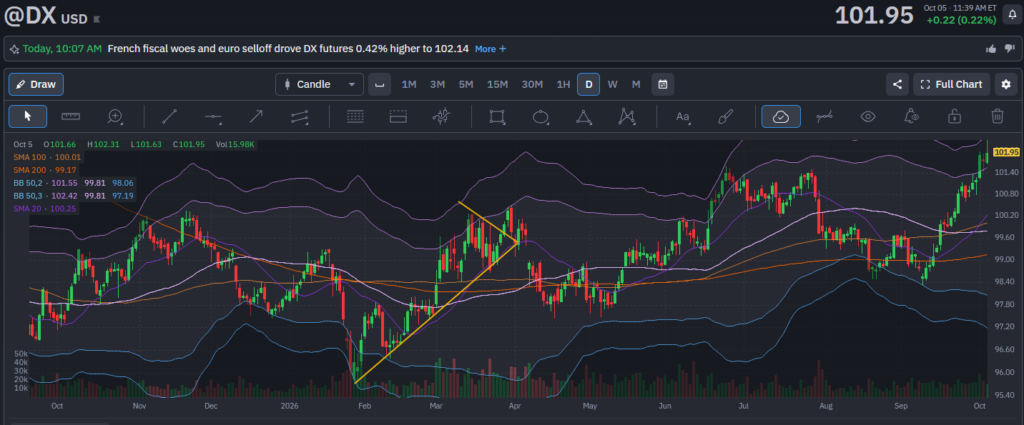
Task: Click the price alert bell icon
Action: 1010,14
